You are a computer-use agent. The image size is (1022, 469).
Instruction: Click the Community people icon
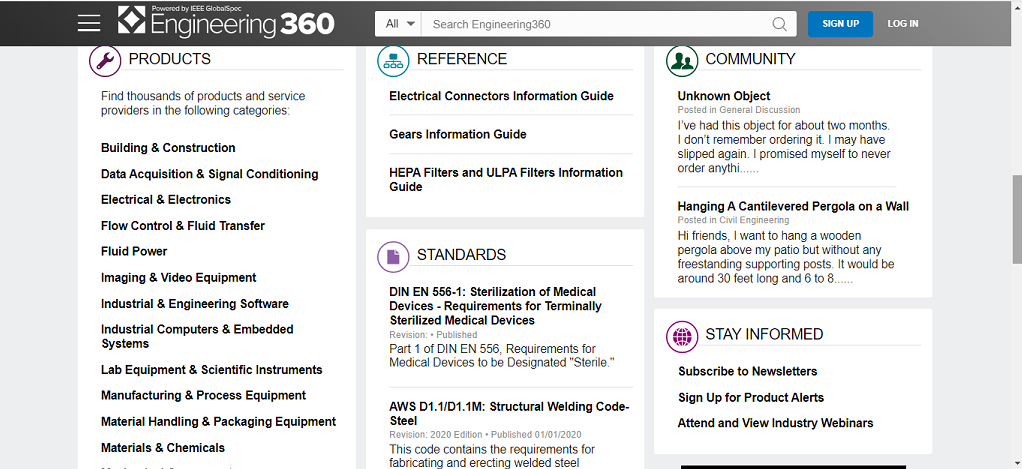682,61
